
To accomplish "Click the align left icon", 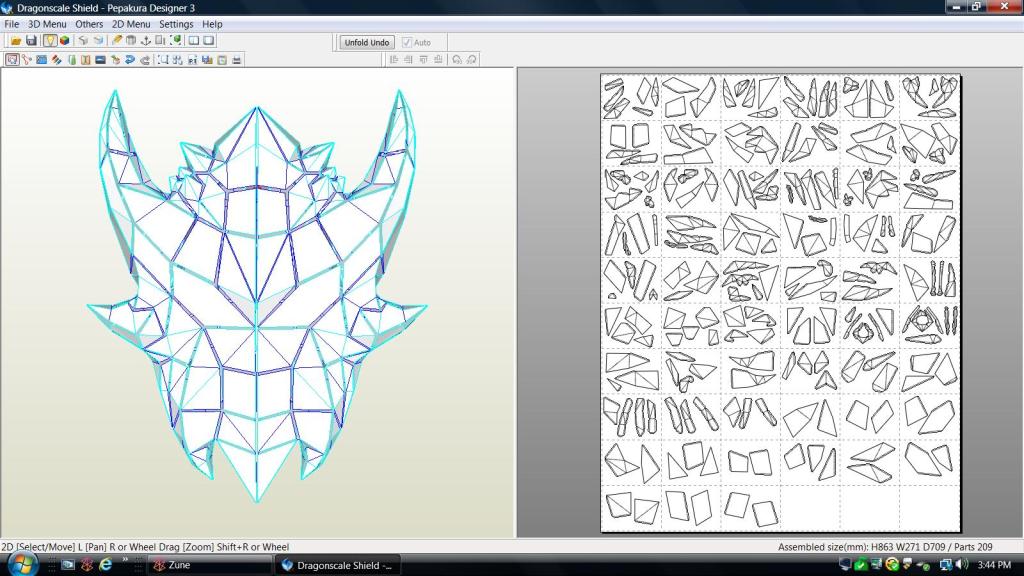I will point(394,59).
